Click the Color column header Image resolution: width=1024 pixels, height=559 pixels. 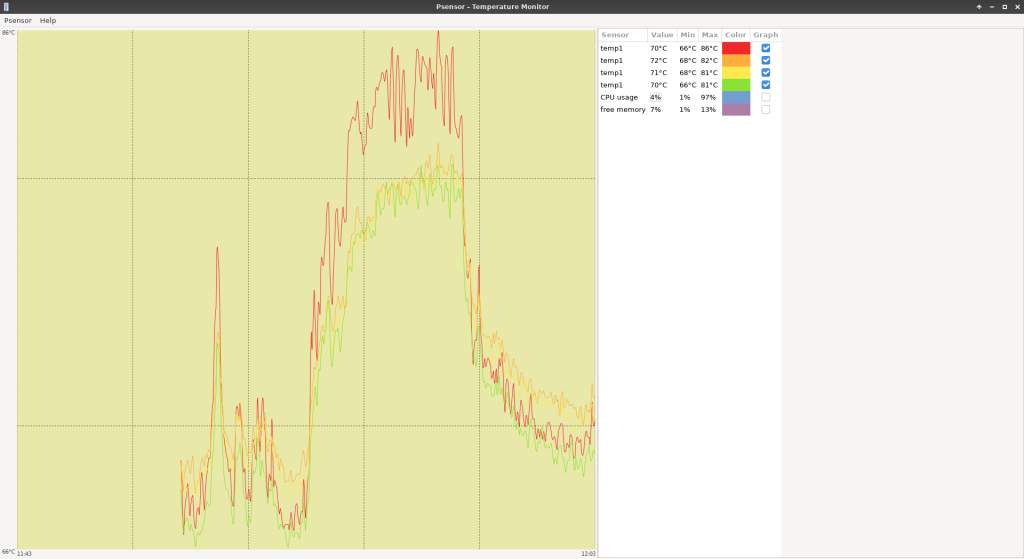tap(736, 35)
